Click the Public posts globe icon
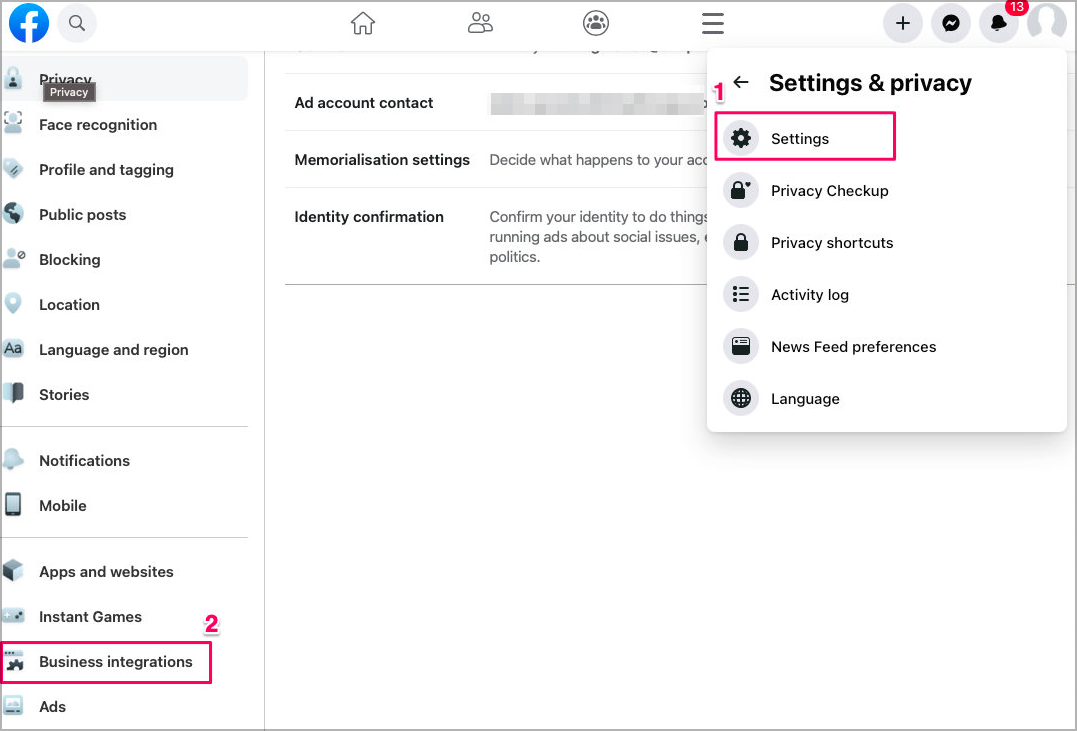 [13, 214]
